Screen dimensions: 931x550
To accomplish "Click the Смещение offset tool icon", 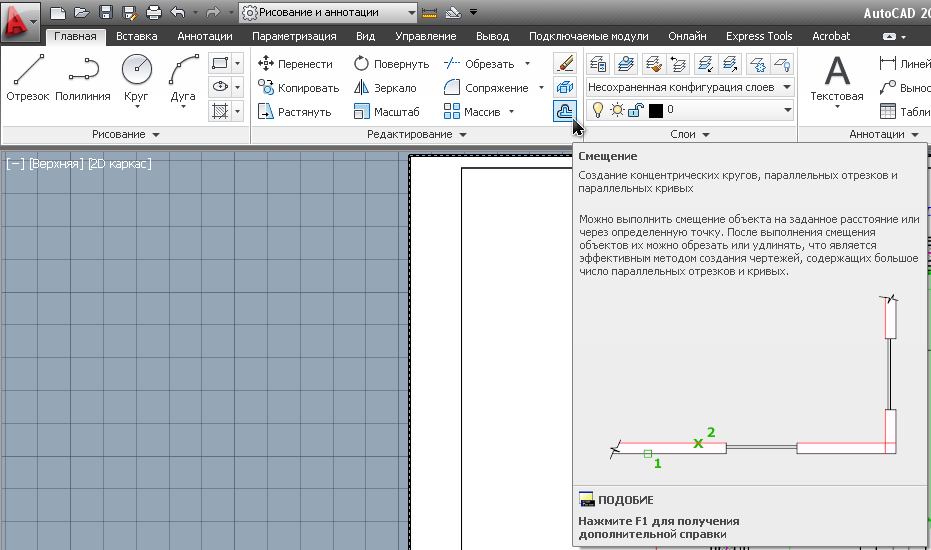I will 565,111.
